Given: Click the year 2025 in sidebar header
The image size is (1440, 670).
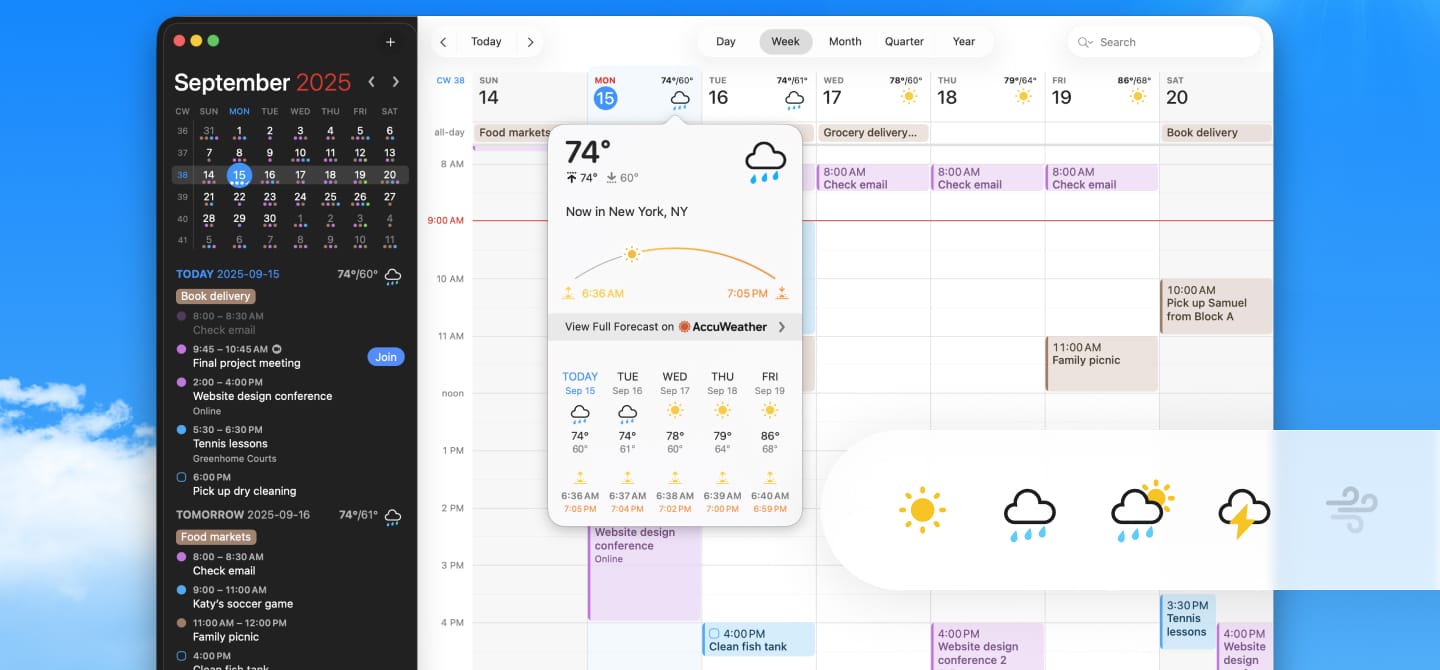Looking at the screenshot, I should 324,82.
